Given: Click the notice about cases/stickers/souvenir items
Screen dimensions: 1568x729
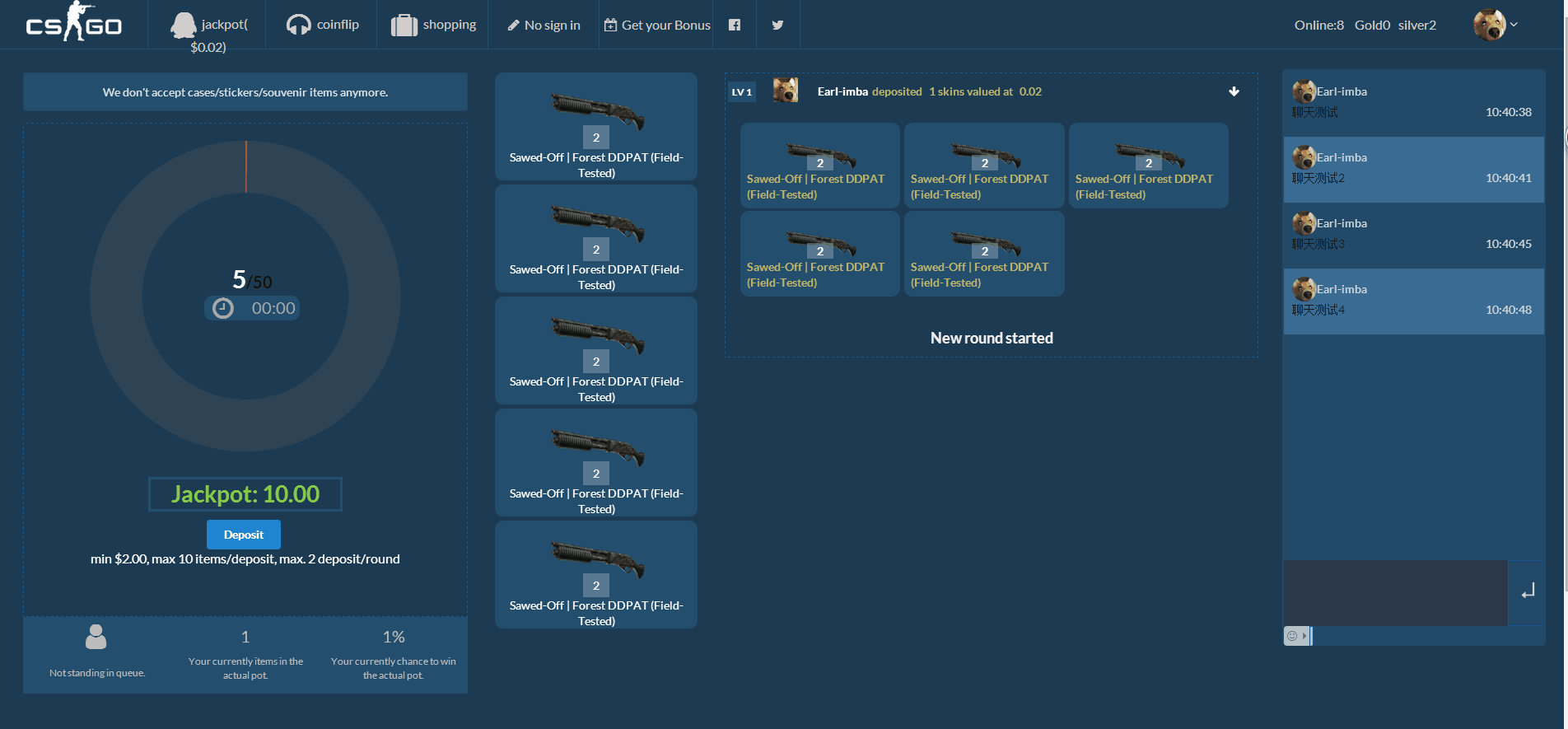Looking at the screenshot, I should click(x=245, y=92).
